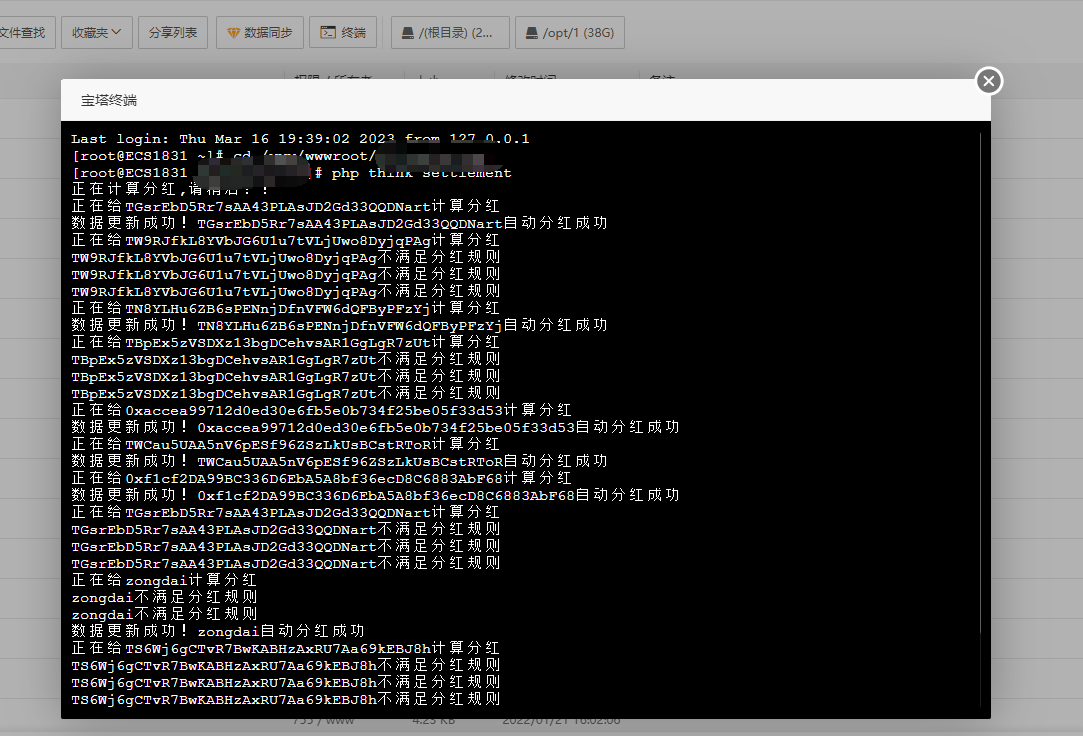The image size is (1083, 736).
Task: Click the 正在给TBpEx5zVSDXz 计算分红 line
Action: pyautogui.click(x=285, y=342)
